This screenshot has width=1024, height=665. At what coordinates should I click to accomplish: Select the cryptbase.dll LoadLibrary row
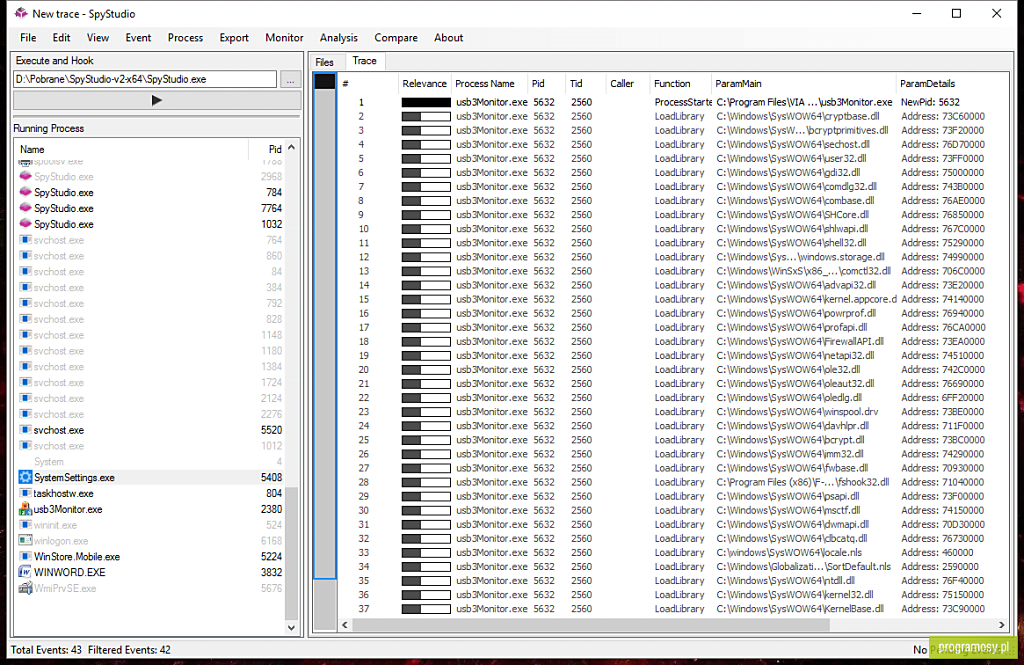click(x=673, y=116)
